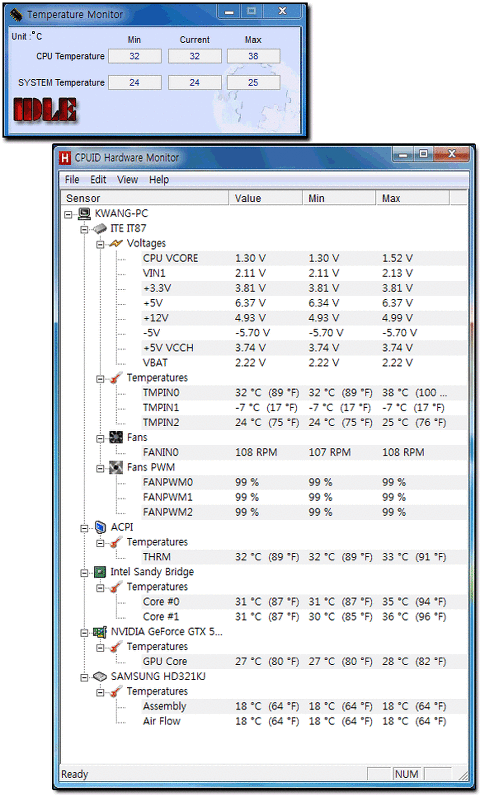This screenshot has width=480, height=796.
Task: Click the Voltages lightning icon
Action: point(116,244)
